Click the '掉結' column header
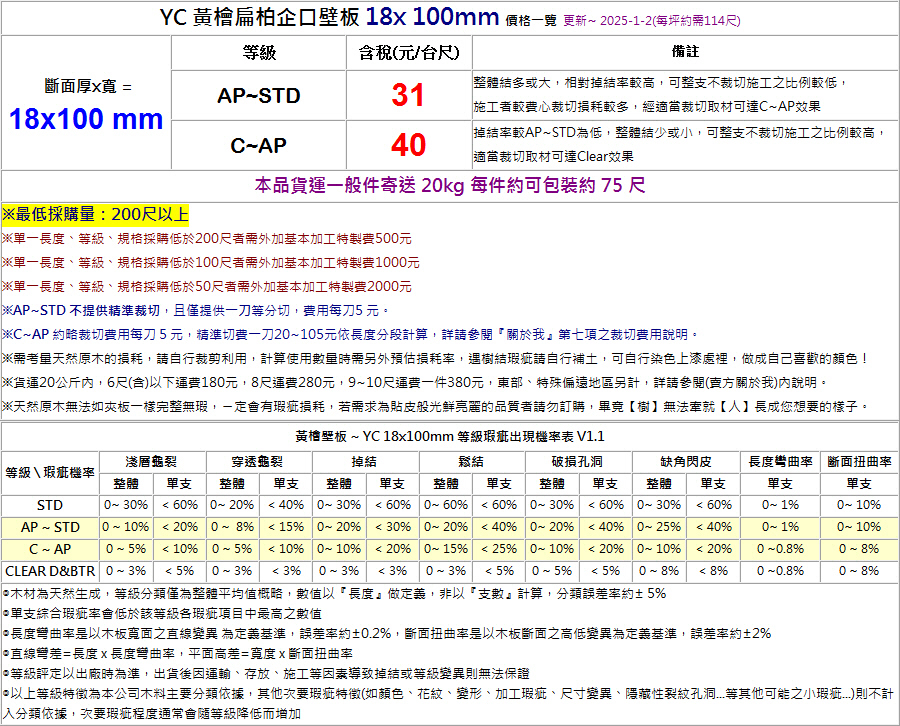Image resolution: width=900 pixels, height=726 pixels. 364,462
